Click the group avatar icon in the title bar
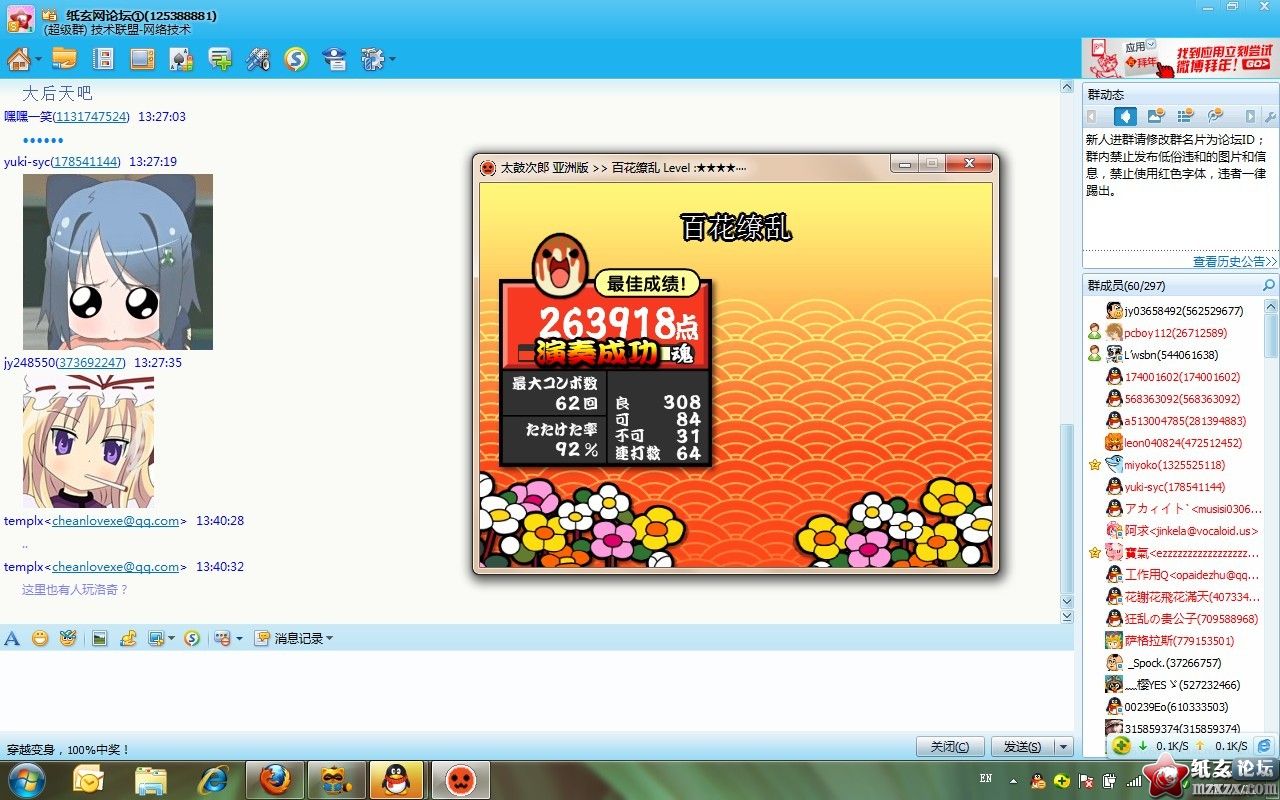This screenshot has height=800, width=1280. coord(20,19)
